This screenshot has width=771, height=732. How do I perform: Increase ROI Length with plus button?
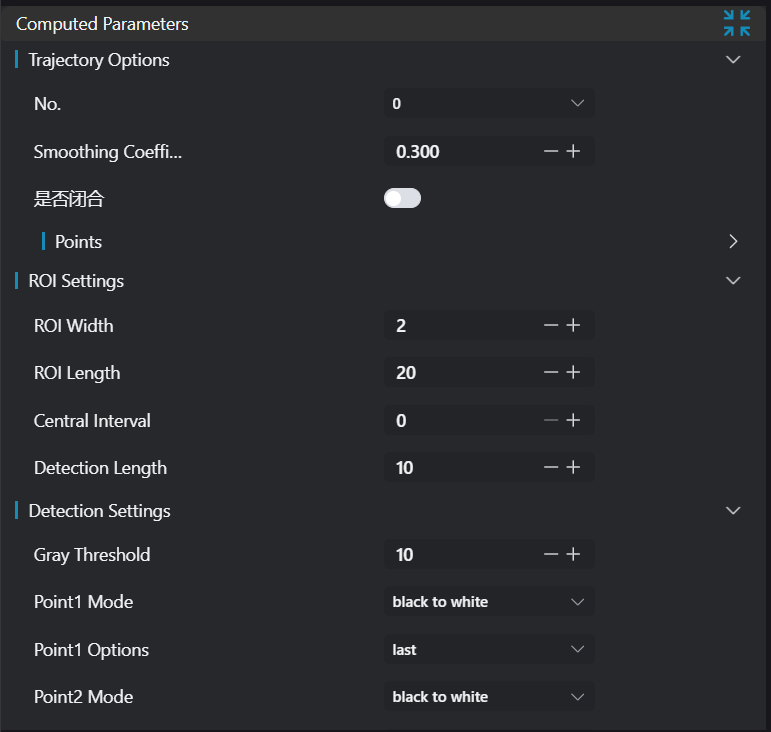pyautogui.click(x=574, y=372)
